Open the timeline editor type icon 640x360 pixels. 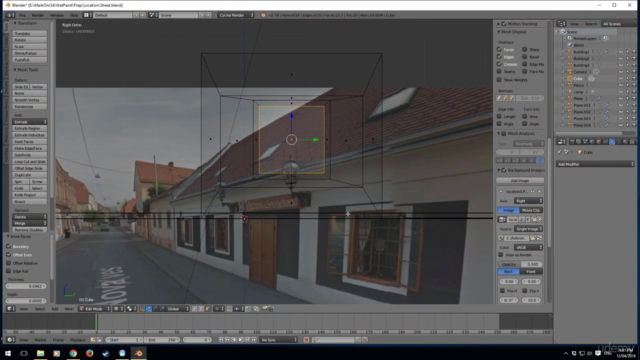[x=11, y=340]
